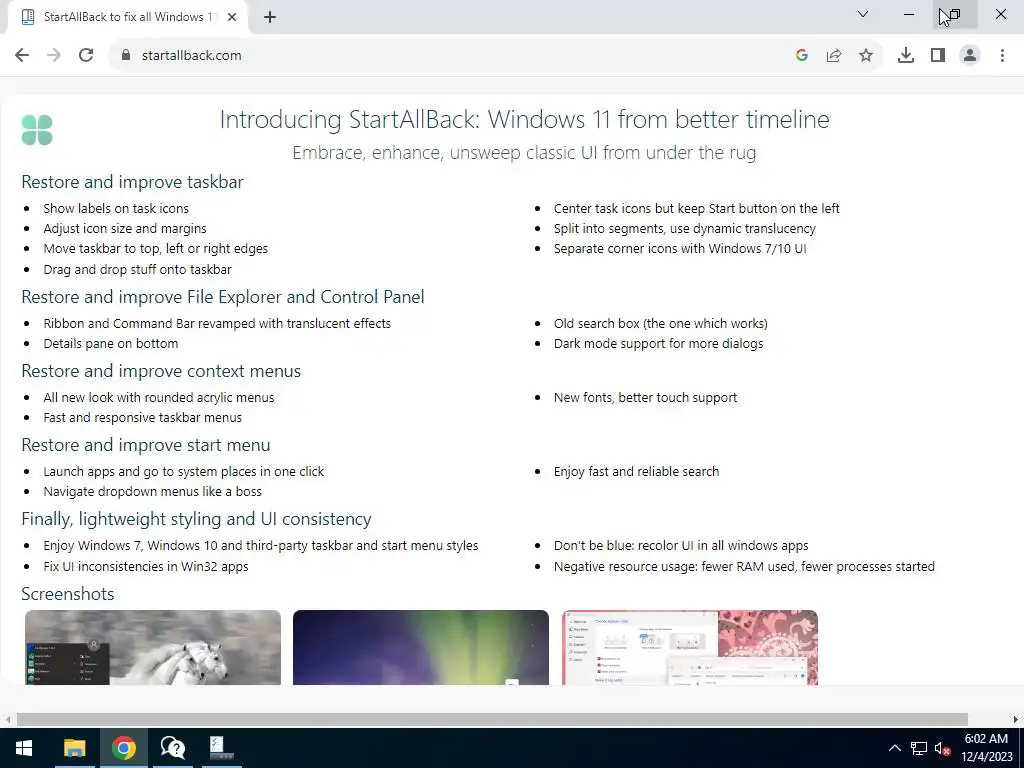The height and width of the screenshot is (768, 1024).
Task: Click 'Restore and improve start menu' heading
Action: 146,445
